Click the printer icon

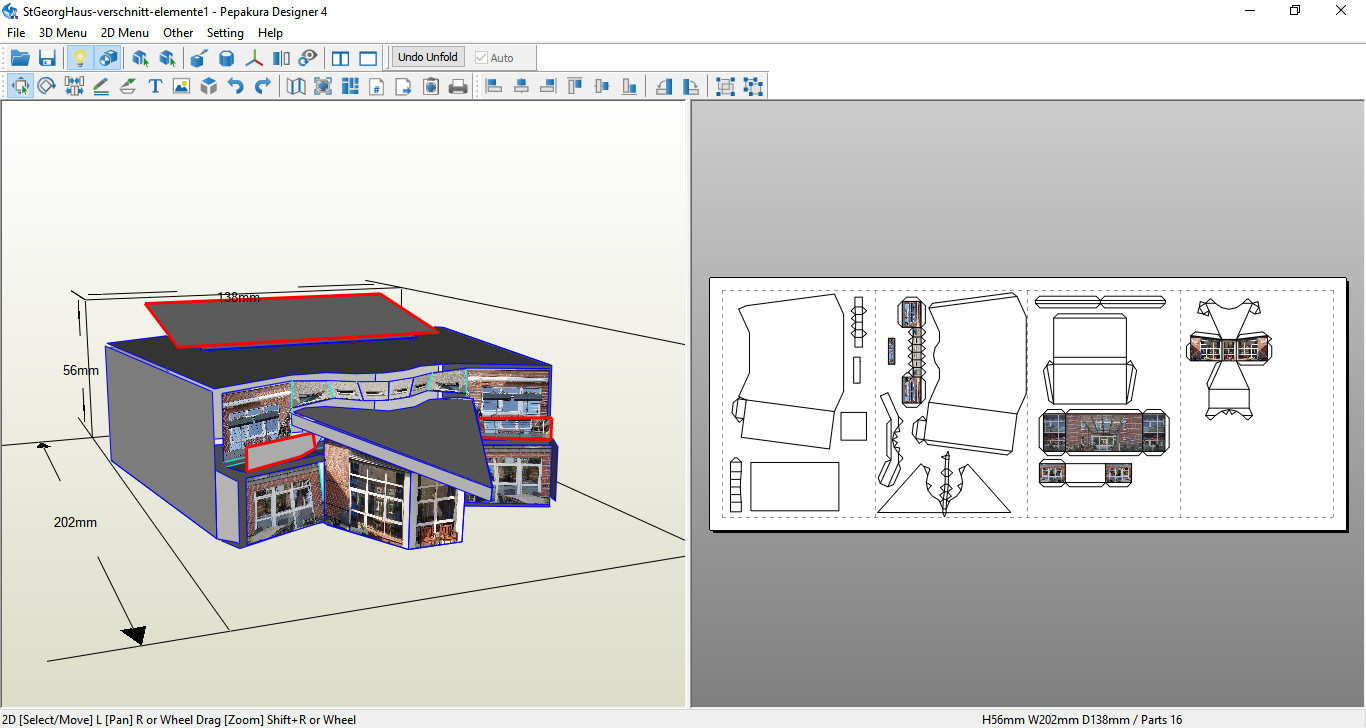tap(458, 87)
